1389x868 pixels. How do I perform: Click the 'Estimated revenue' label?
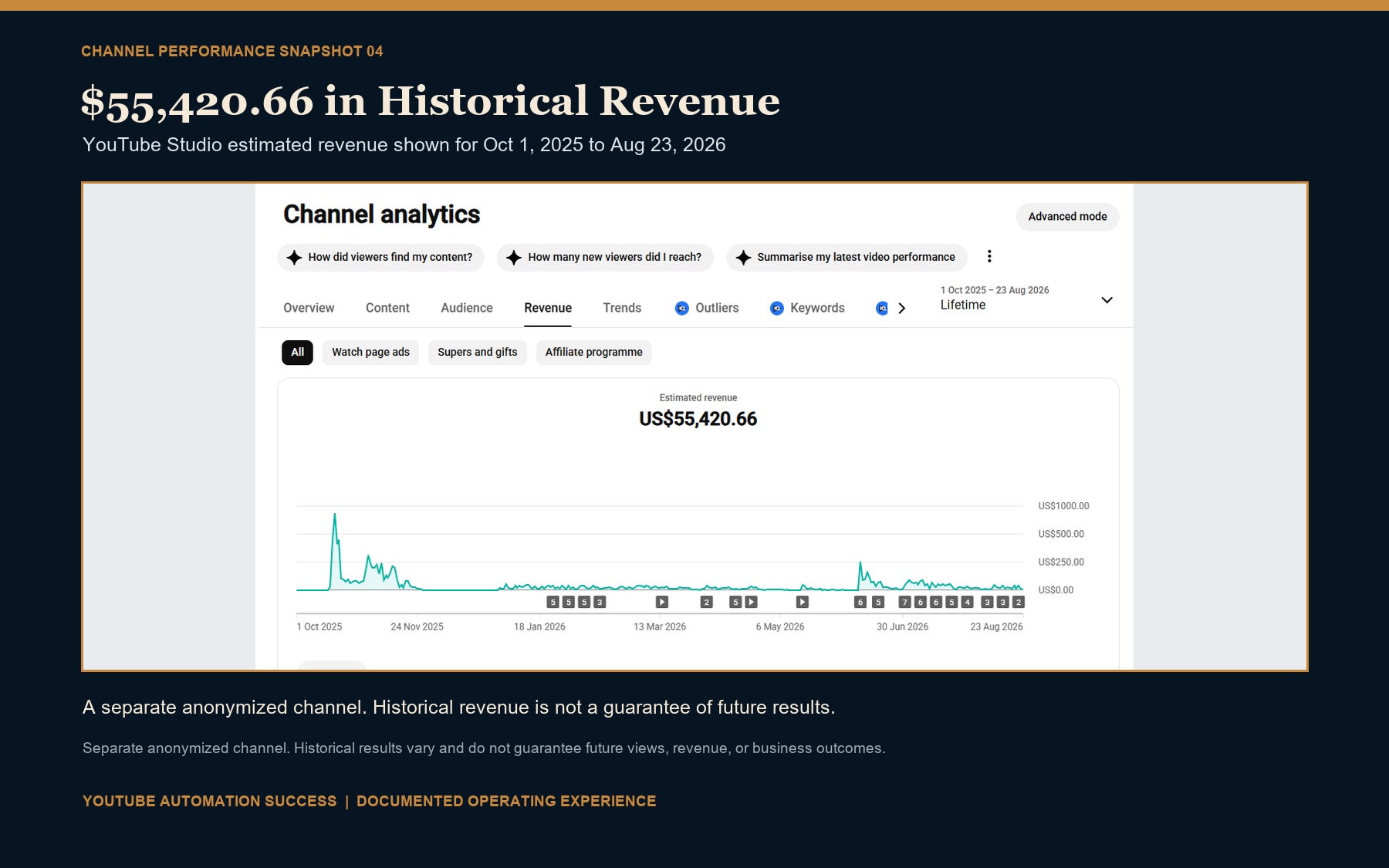tap(698, 398)
